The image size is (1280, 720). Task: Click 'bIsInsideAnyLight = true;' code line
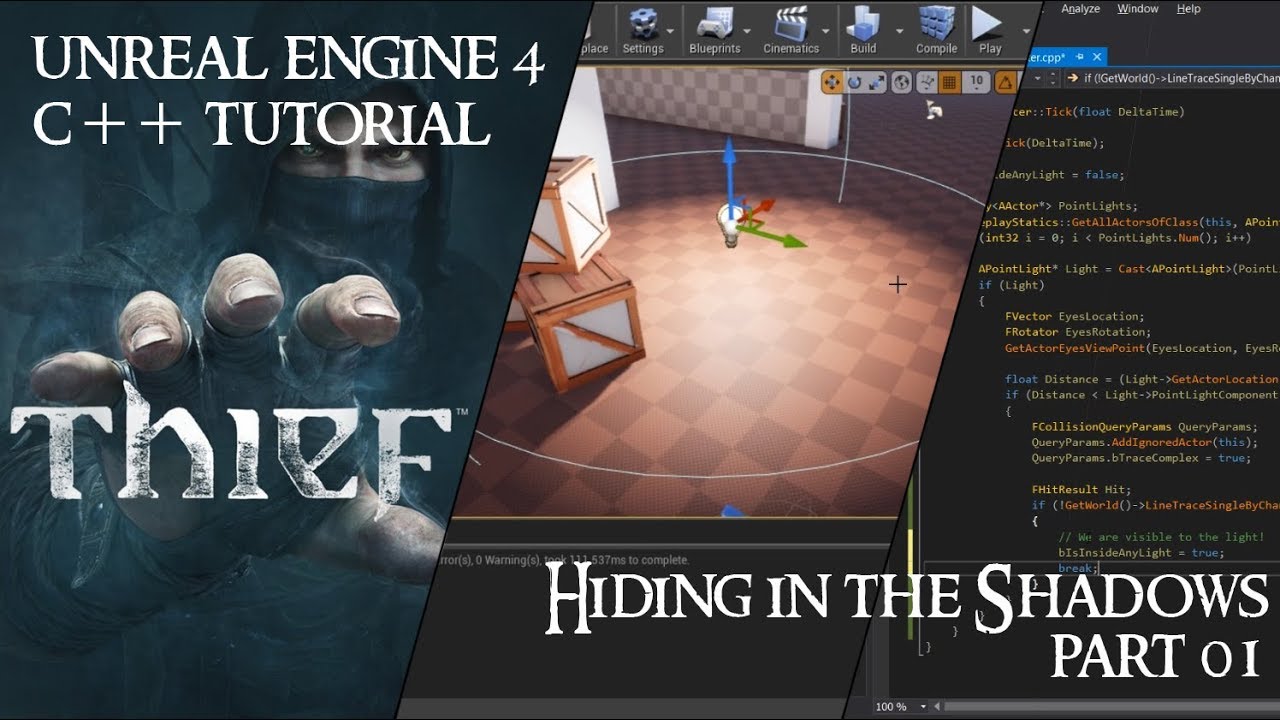click(x=1140, y=552)
